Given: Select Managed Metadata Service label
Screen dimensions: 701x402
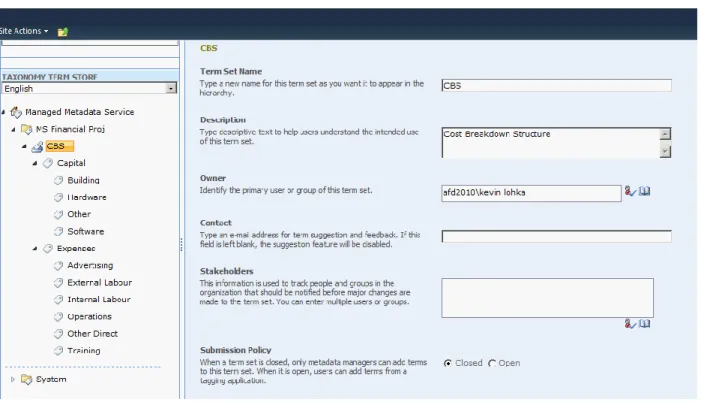Looking at the screenshot, I should tap(80, 112).
